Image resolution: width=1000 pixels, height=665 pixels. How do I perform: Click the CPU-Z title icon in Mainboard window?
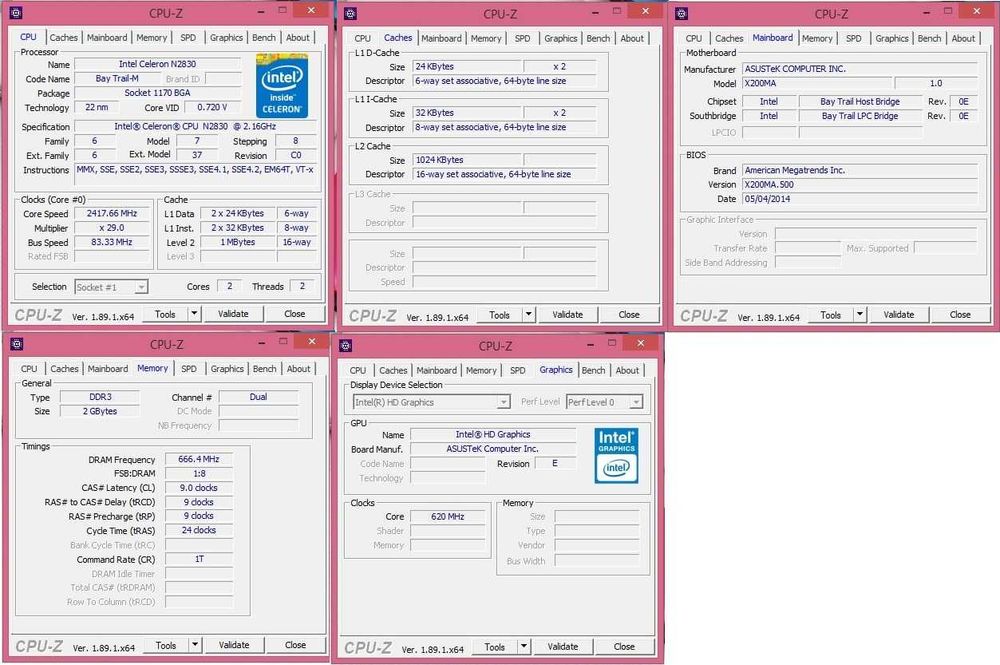[682, 13]
